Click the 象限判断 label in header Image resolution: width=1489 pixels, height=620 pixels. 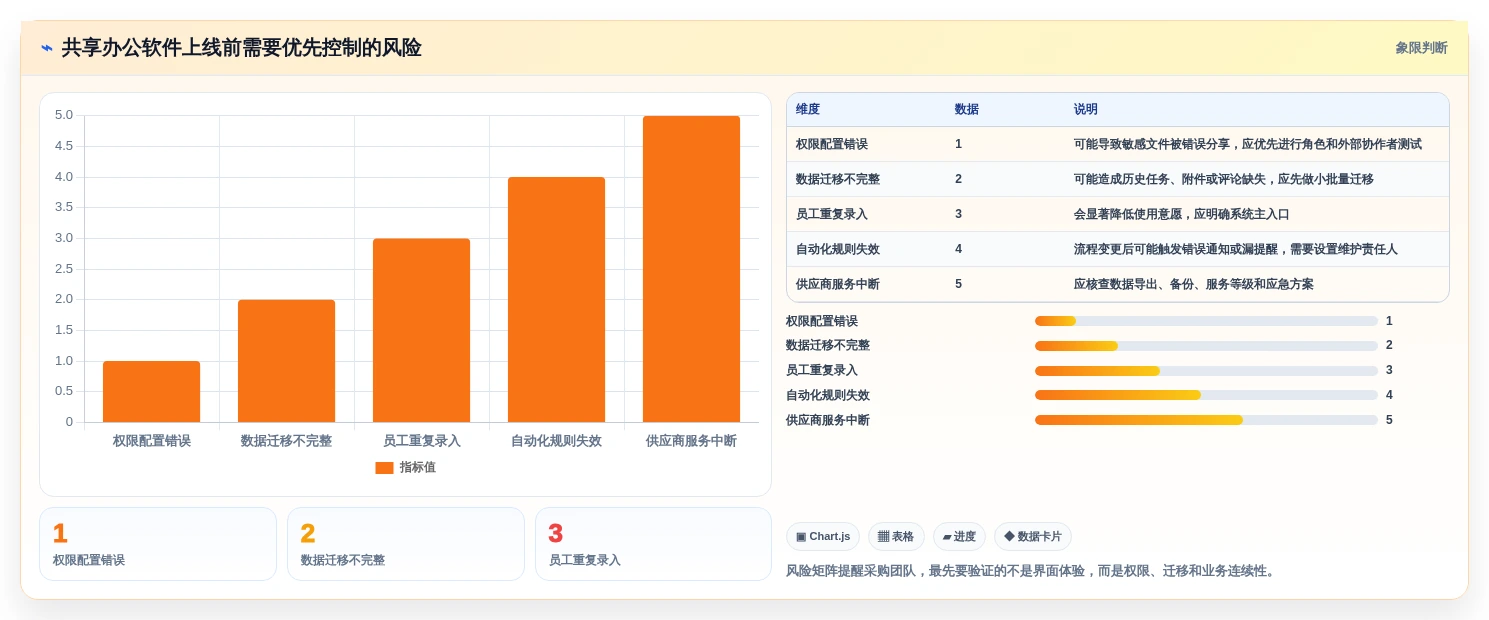tap(1421, 48)
